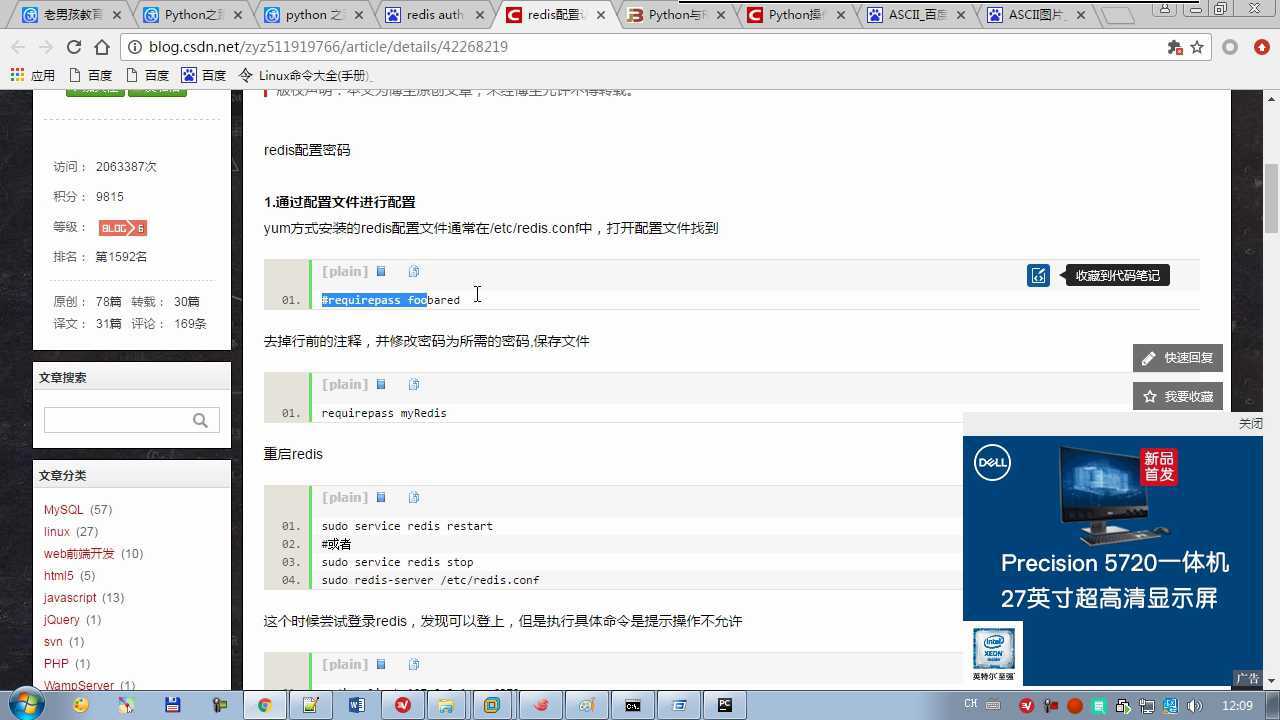1280x720 pixels.
Task: Click the heading 1.通过配置文件进行配置
Action: pyautogui.click(x=340, y=202)
